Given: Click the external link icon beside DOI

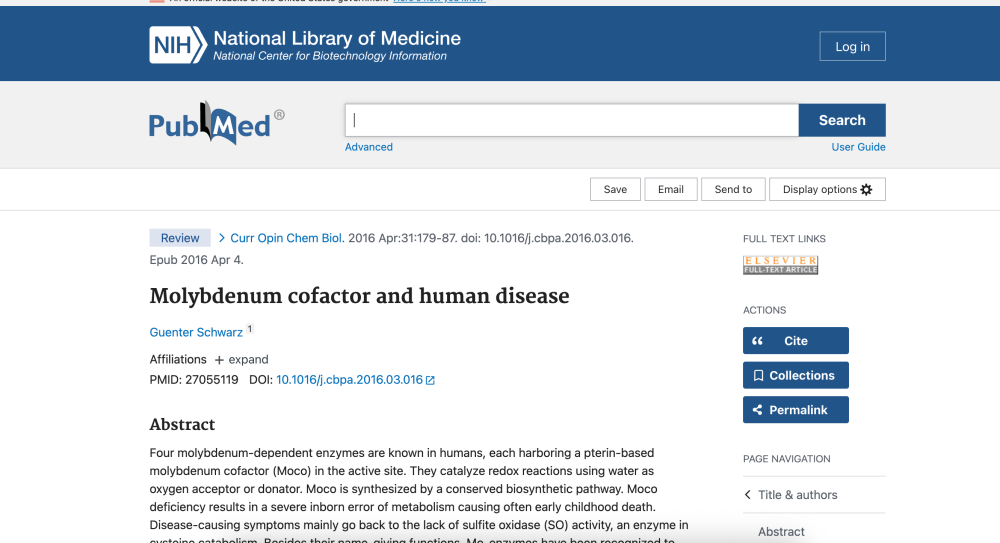Looking at the screenshot, I should pyautogui.click(x=430, y=380).
